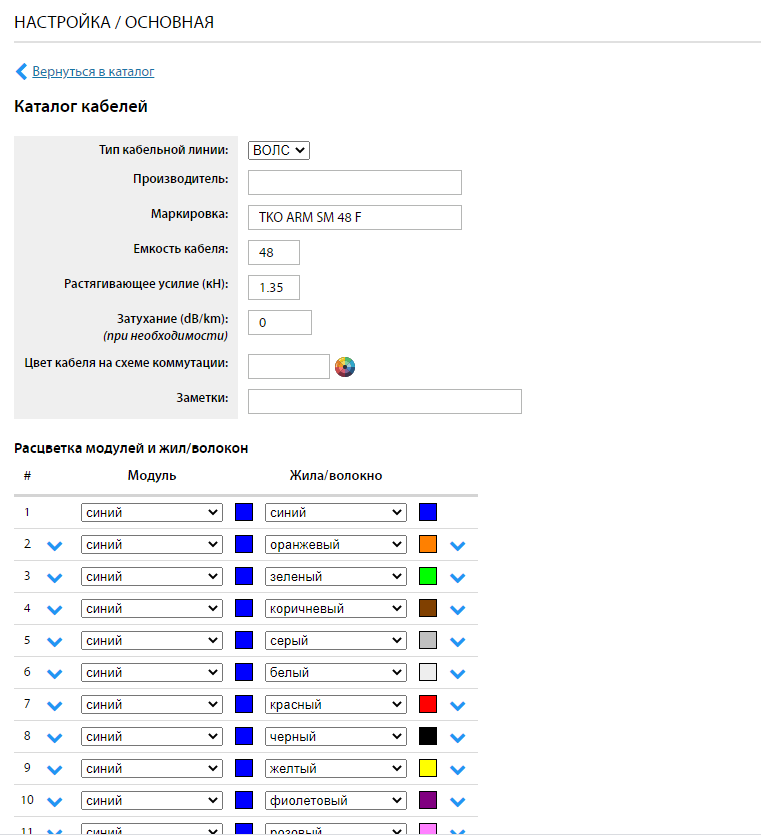This screenshot has width=761, height=838.
Task: Focus the cable color text field
Action: [x=289, y=367]
